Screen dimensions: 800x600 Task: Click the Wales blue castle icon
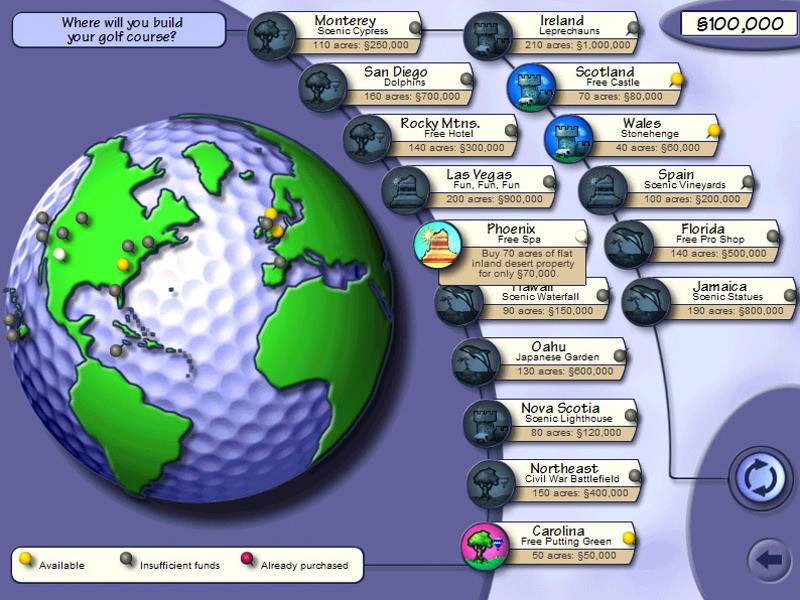568,139
